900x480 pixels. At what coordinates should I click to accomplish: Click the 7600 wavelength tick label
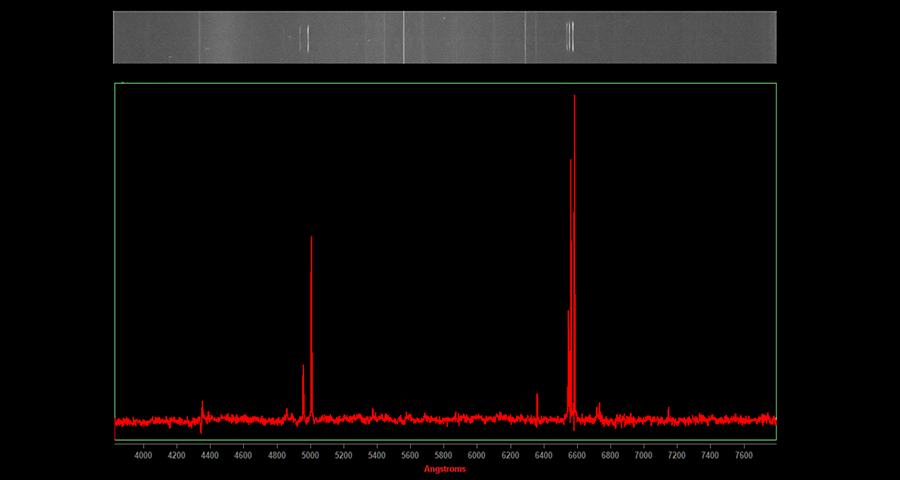coord(743,455)
